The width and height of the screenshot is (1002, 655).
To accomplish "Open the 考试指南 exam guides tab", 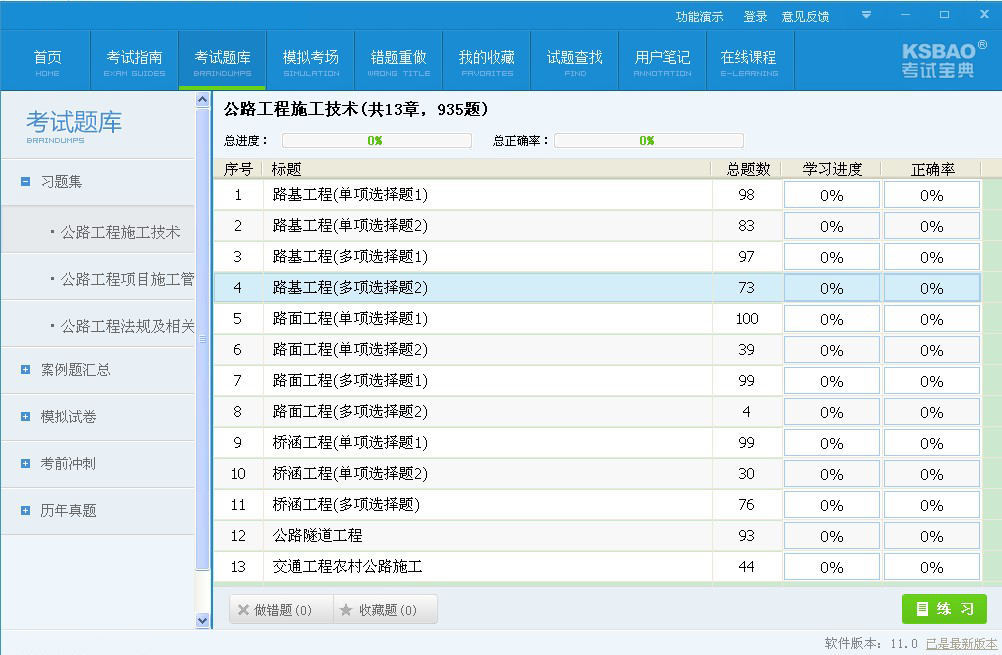I will point(135,60).
